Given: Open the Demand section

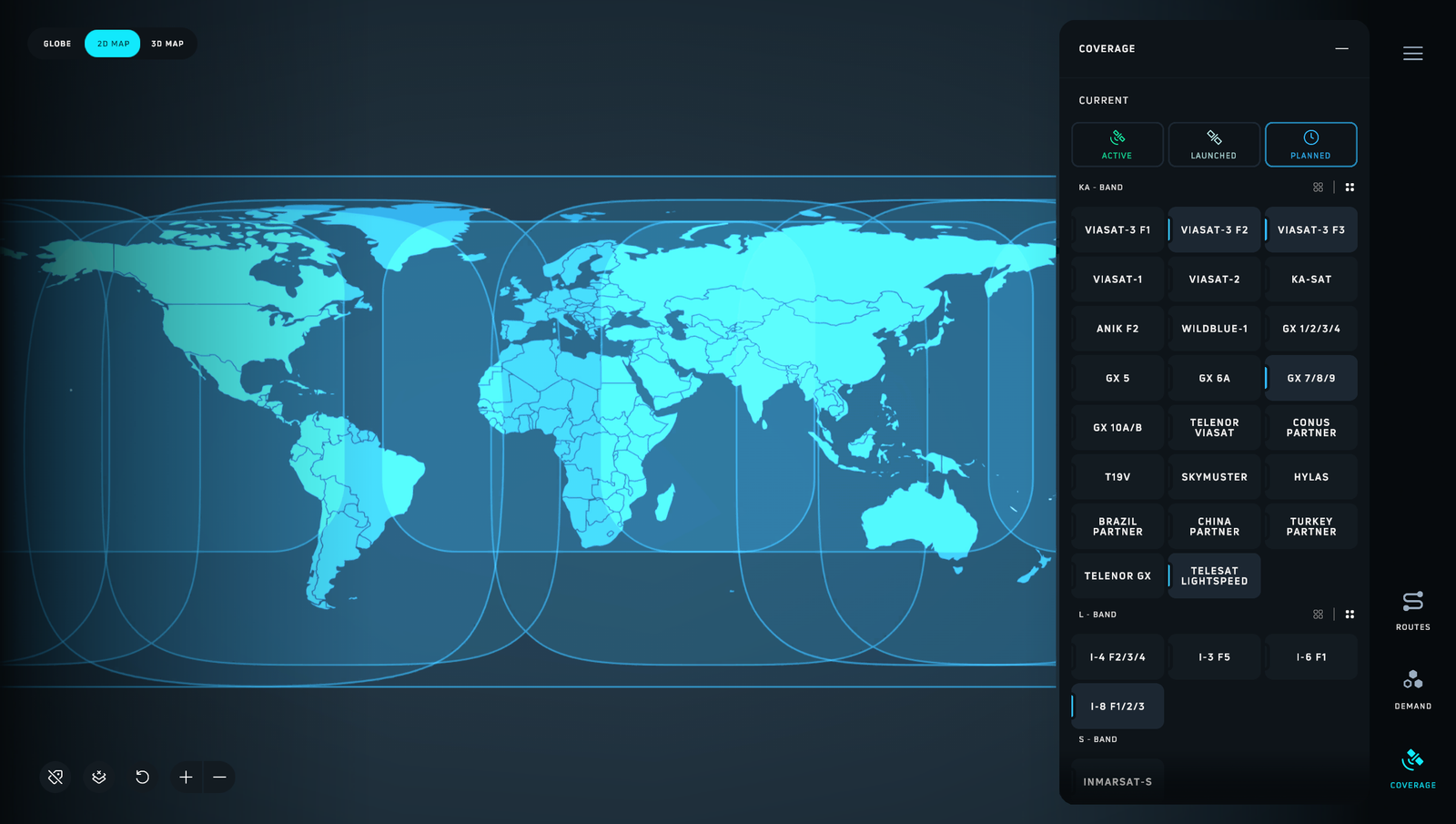Looking at the screenshot, I should (1412, 690).
